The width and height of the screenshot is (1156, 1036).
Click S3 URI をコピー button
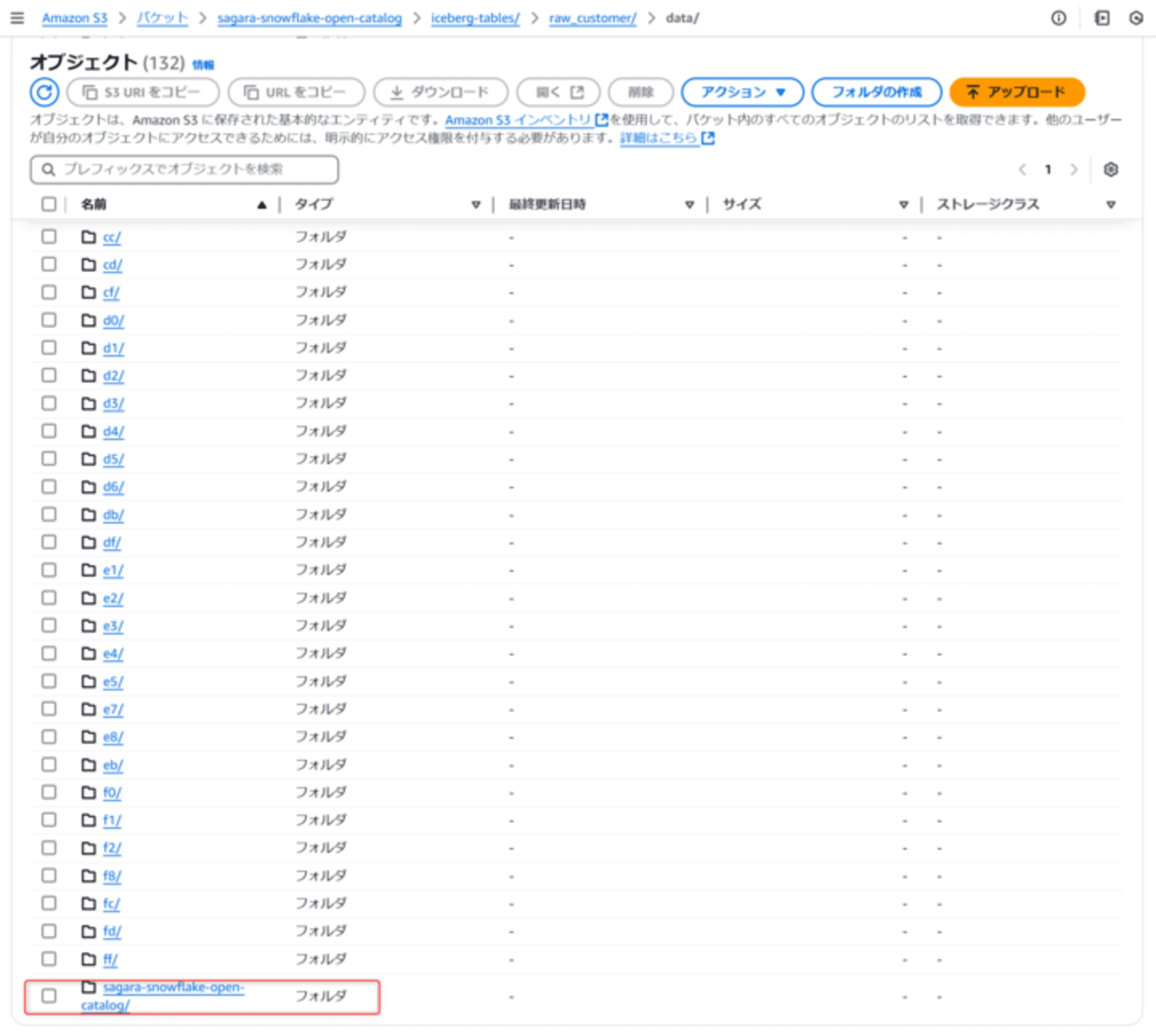click(x=143, y=92)
